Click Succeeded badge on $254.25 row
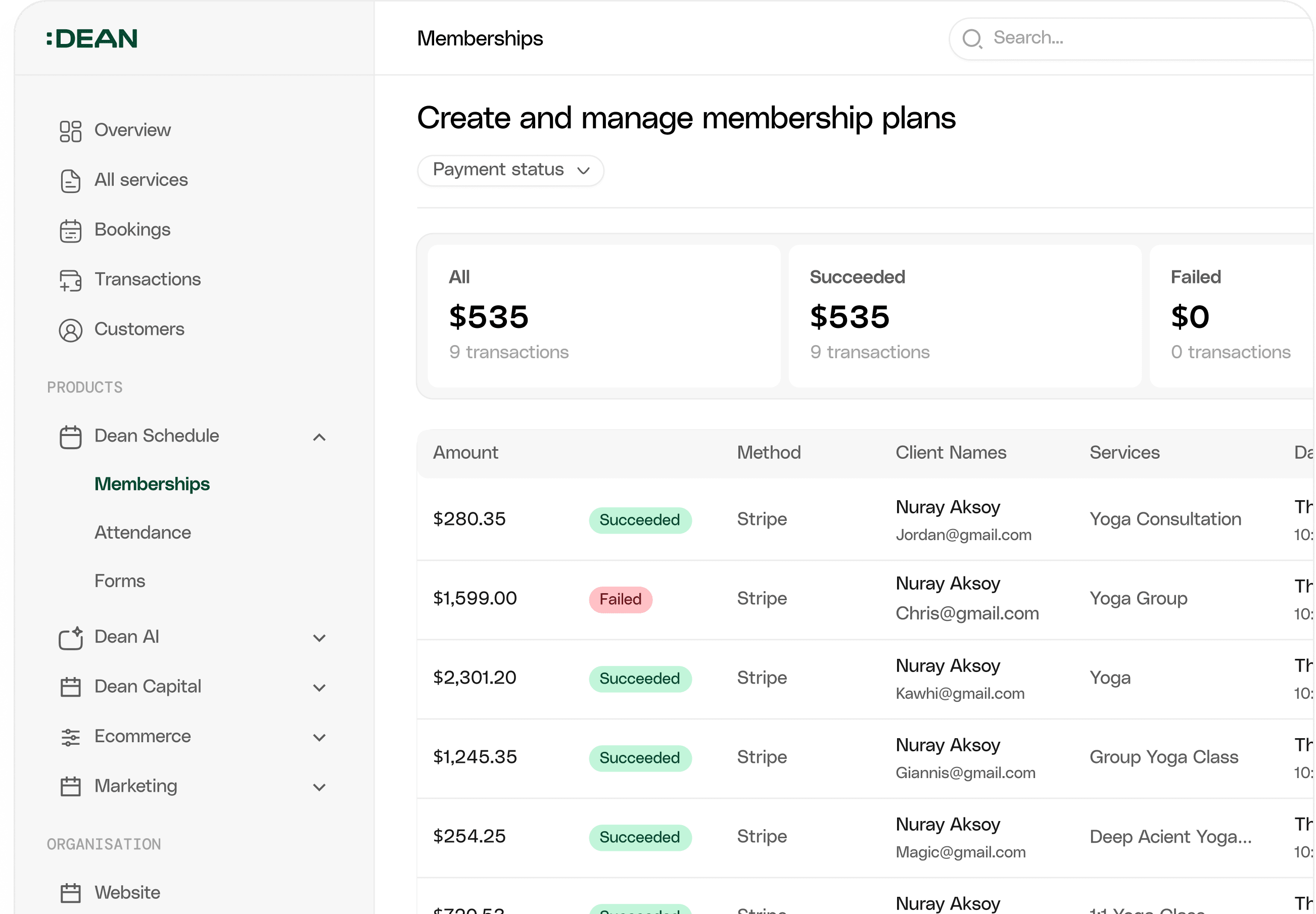The width and height of the screenshot is (1316, 914). pos(640,837)
